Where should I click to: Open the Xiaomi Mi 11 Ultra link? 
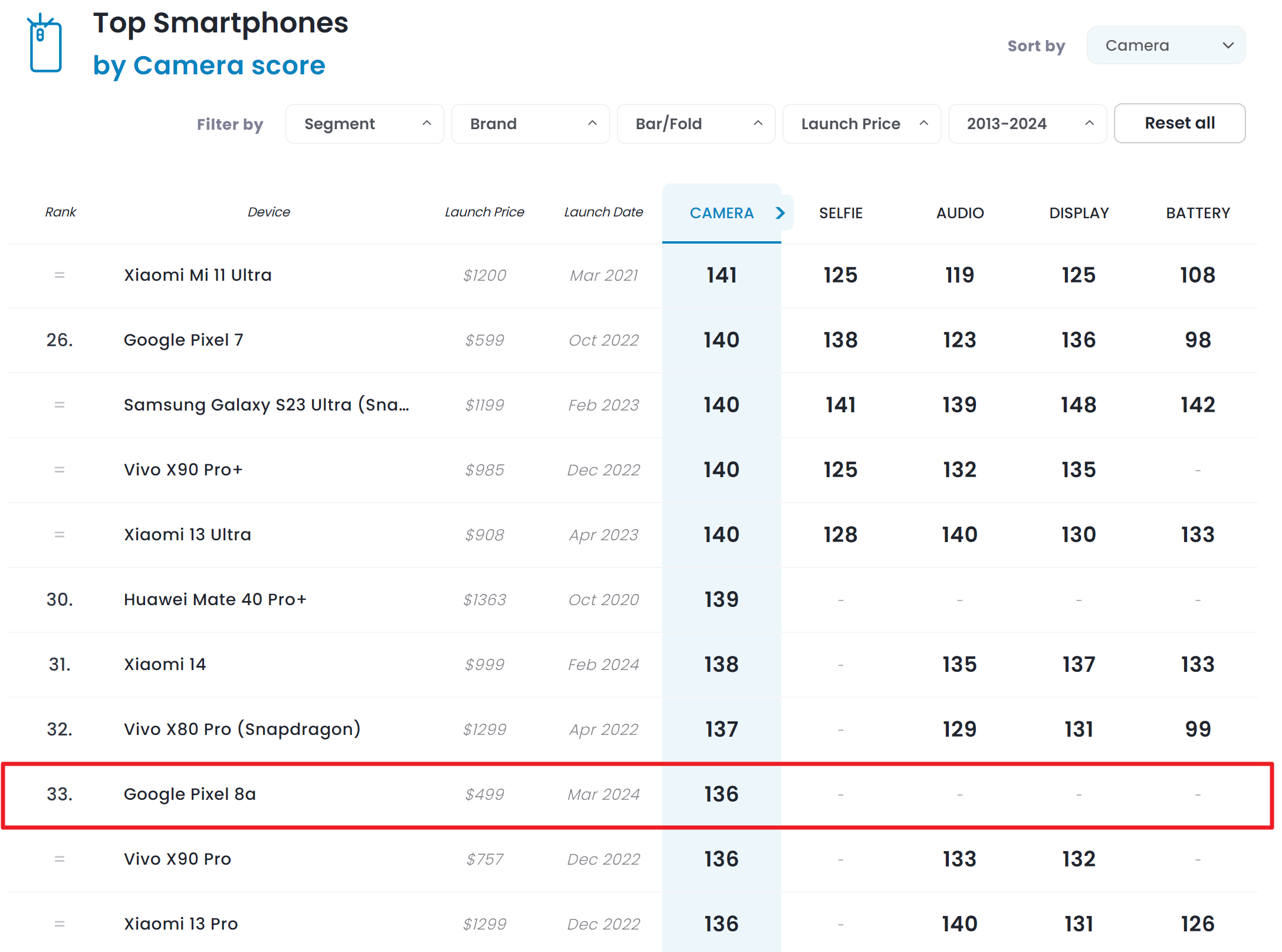pyautogui.click(x=198, y=275)
